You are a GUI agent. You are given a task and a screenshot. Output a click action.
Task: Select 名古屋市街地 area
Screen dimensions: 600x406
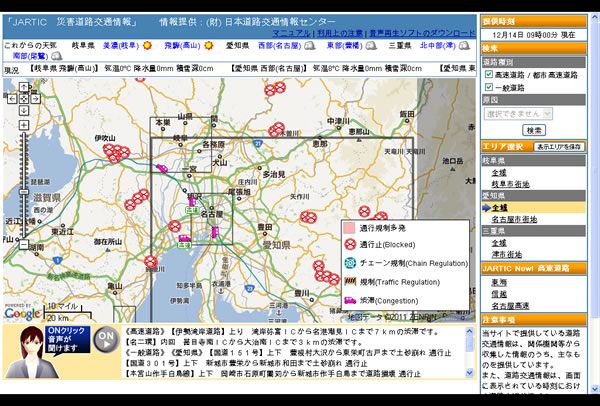(x=514, y=220)
